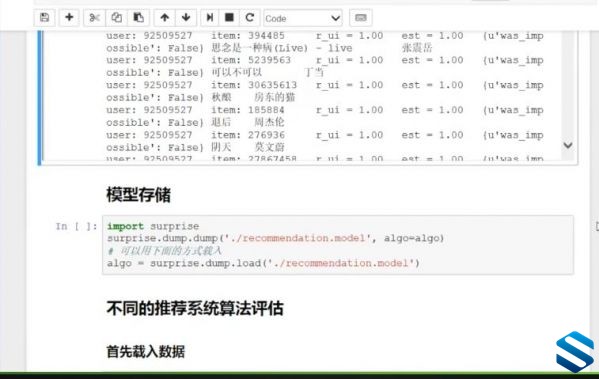
Task: Click the output text 周杰伦
Action: [x=269, y=122]
